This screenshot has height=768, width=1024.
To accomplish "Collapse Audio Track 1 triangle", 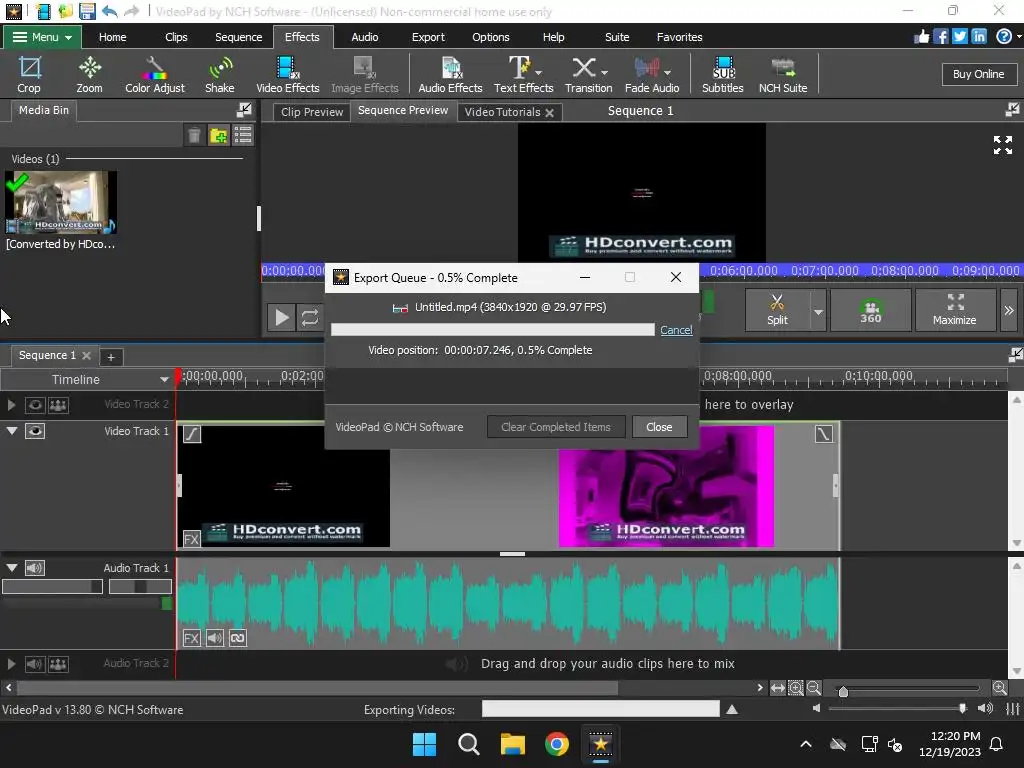I will [11, 568].
